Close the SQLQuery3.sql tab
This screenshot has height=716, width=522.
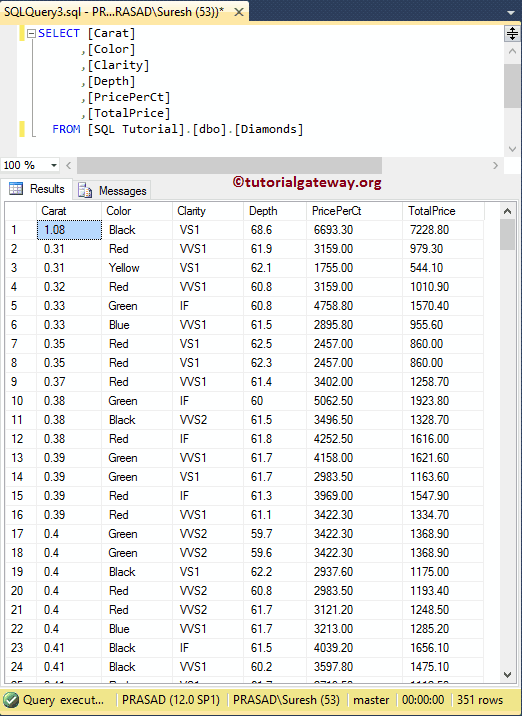[239, 12]
